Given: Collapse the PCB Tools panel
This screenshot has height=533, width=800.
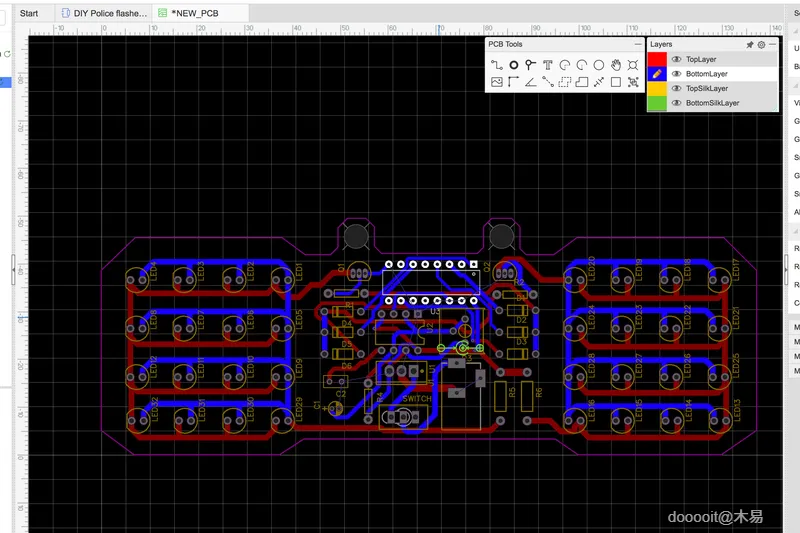Looking at the screenshot, I should 637,45.
